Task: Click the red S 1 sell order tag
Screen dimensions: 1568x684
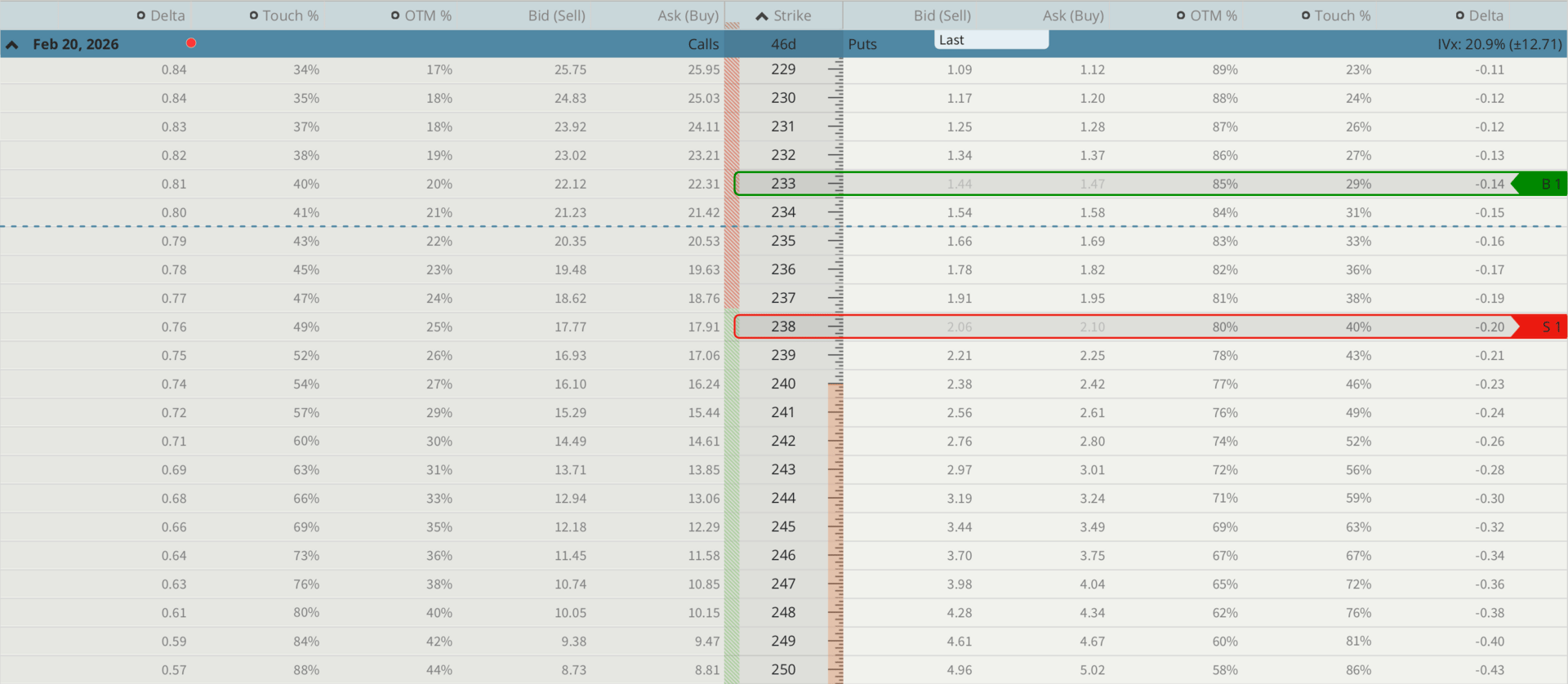Action: (1541, 326)
